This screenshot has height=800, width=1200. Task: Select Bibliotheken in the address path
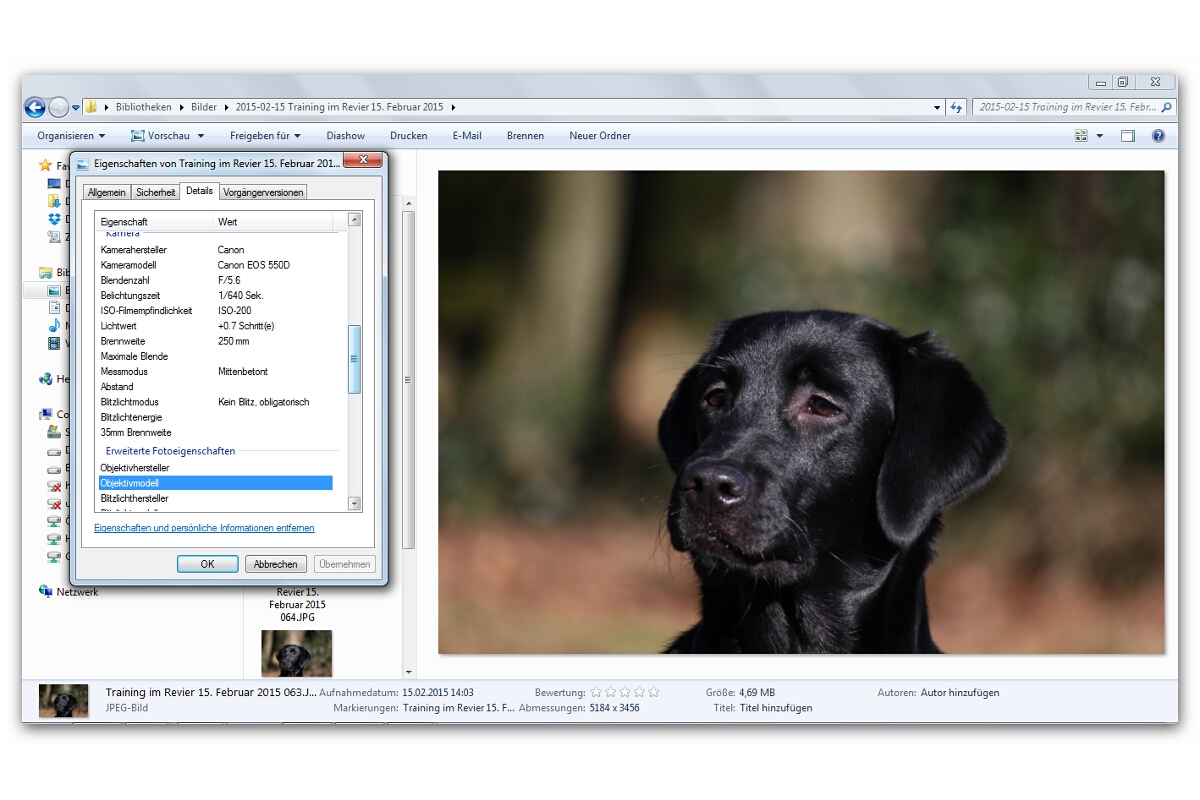click(144, 107)
